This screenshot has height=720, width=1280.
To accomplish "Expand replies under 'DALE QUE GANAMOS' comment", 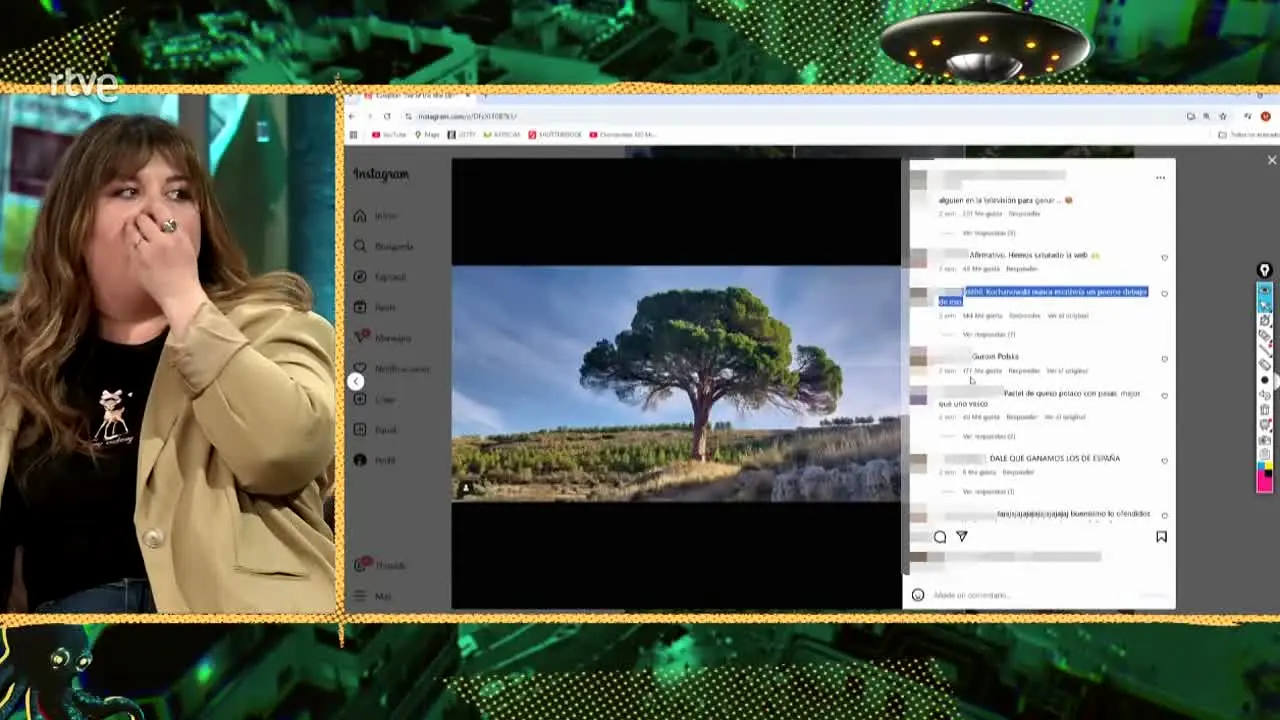I will click(x=988, y=492).
